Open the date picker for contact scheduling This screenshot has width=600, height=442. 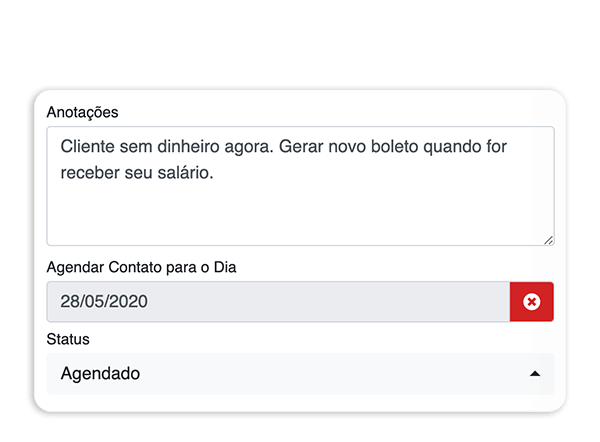click(278, 302)
